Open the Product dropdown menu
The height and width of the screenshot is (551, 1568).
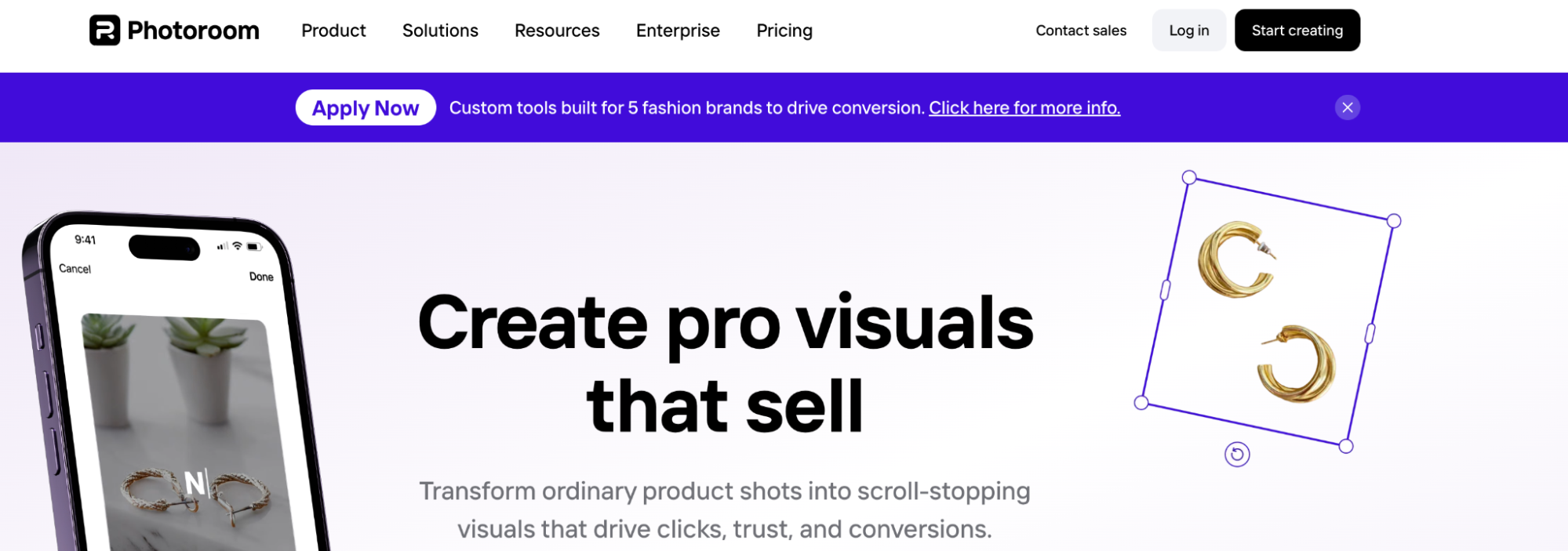click(x=333, y=31)
